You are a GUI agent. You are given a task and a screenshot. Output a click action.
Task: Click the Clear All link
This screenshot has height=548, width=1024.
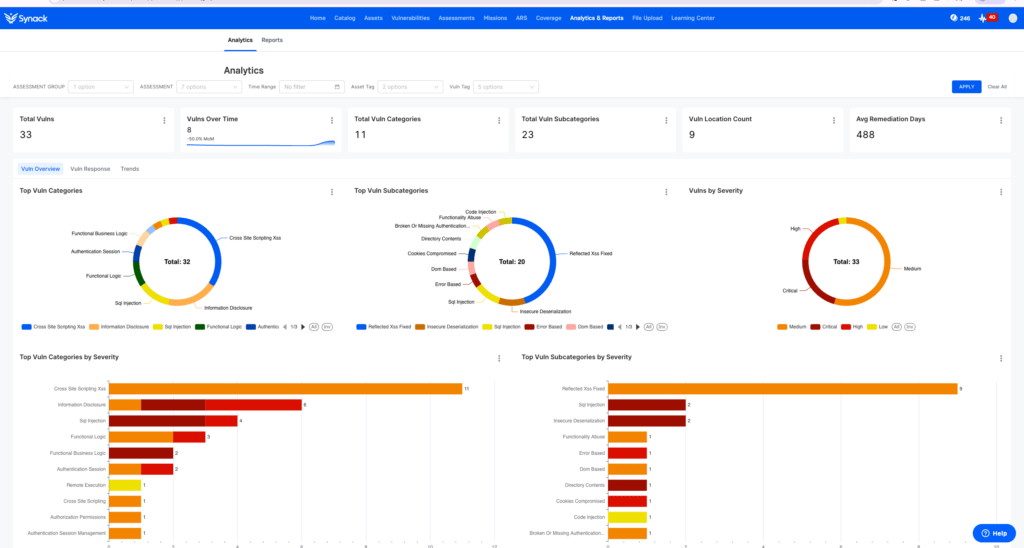pos(997,87)
